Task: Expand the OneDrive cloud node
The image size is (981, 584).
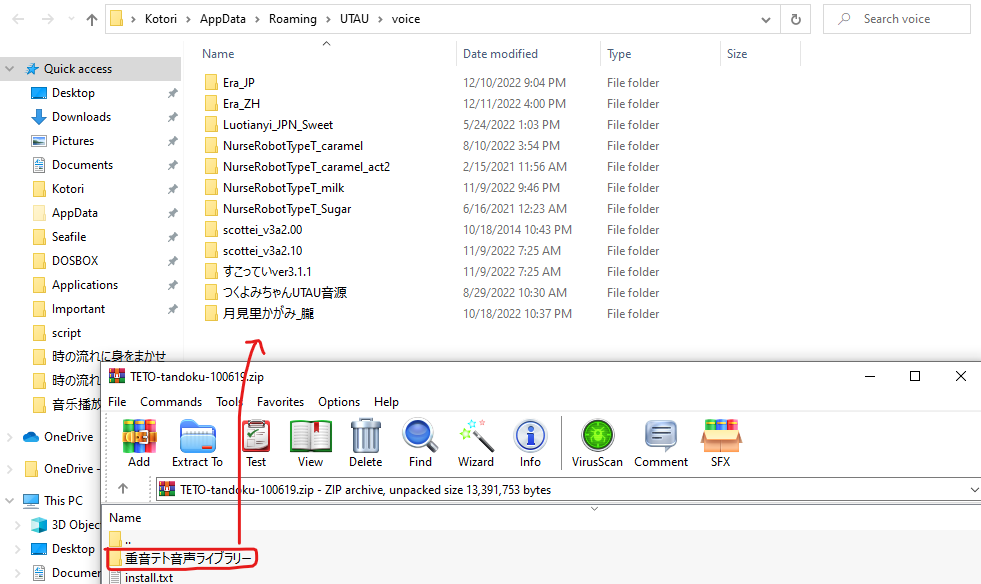Action: pyautogui.click(x=9, y=437)
